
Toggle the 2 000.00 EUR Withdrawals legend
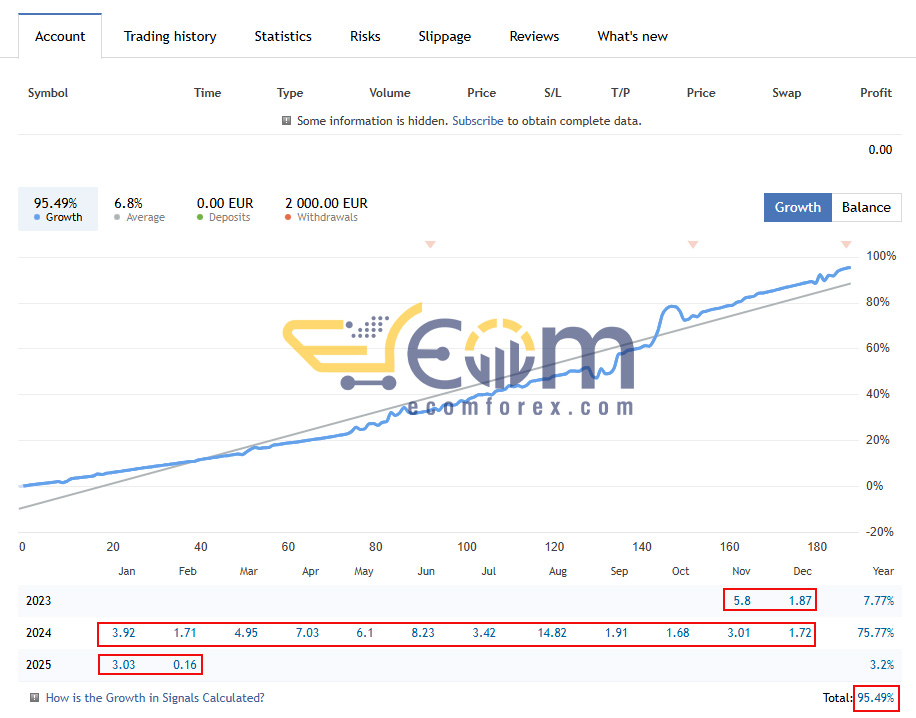click(326, 209)
